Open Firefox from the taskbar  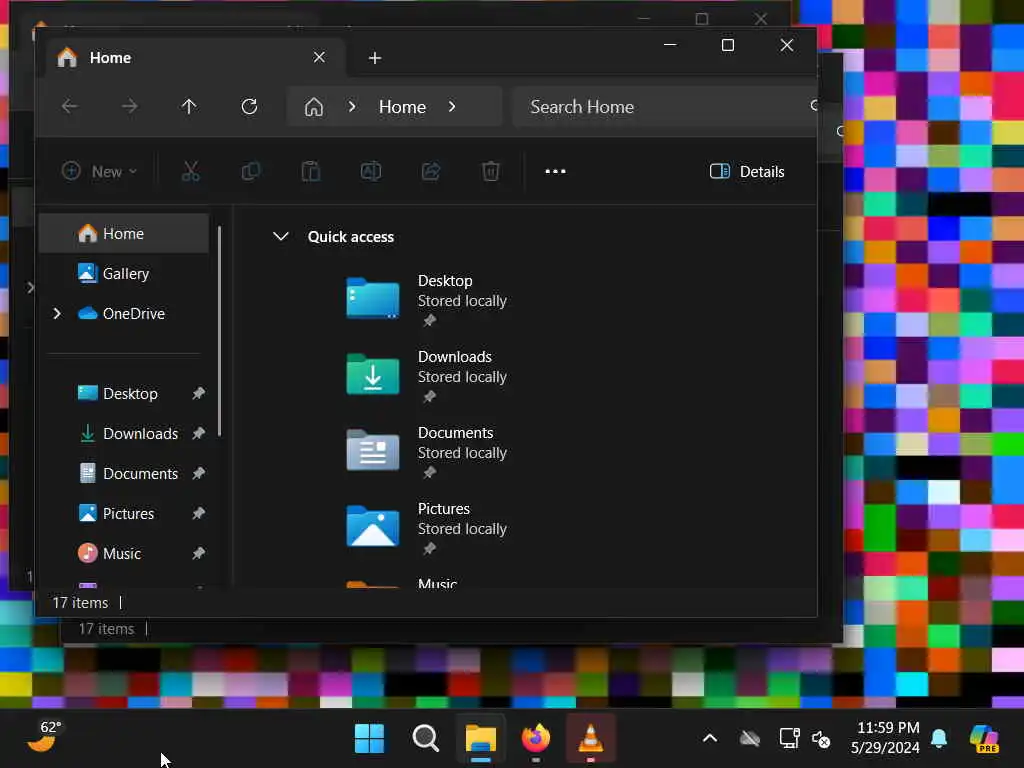tap(536, 739)
